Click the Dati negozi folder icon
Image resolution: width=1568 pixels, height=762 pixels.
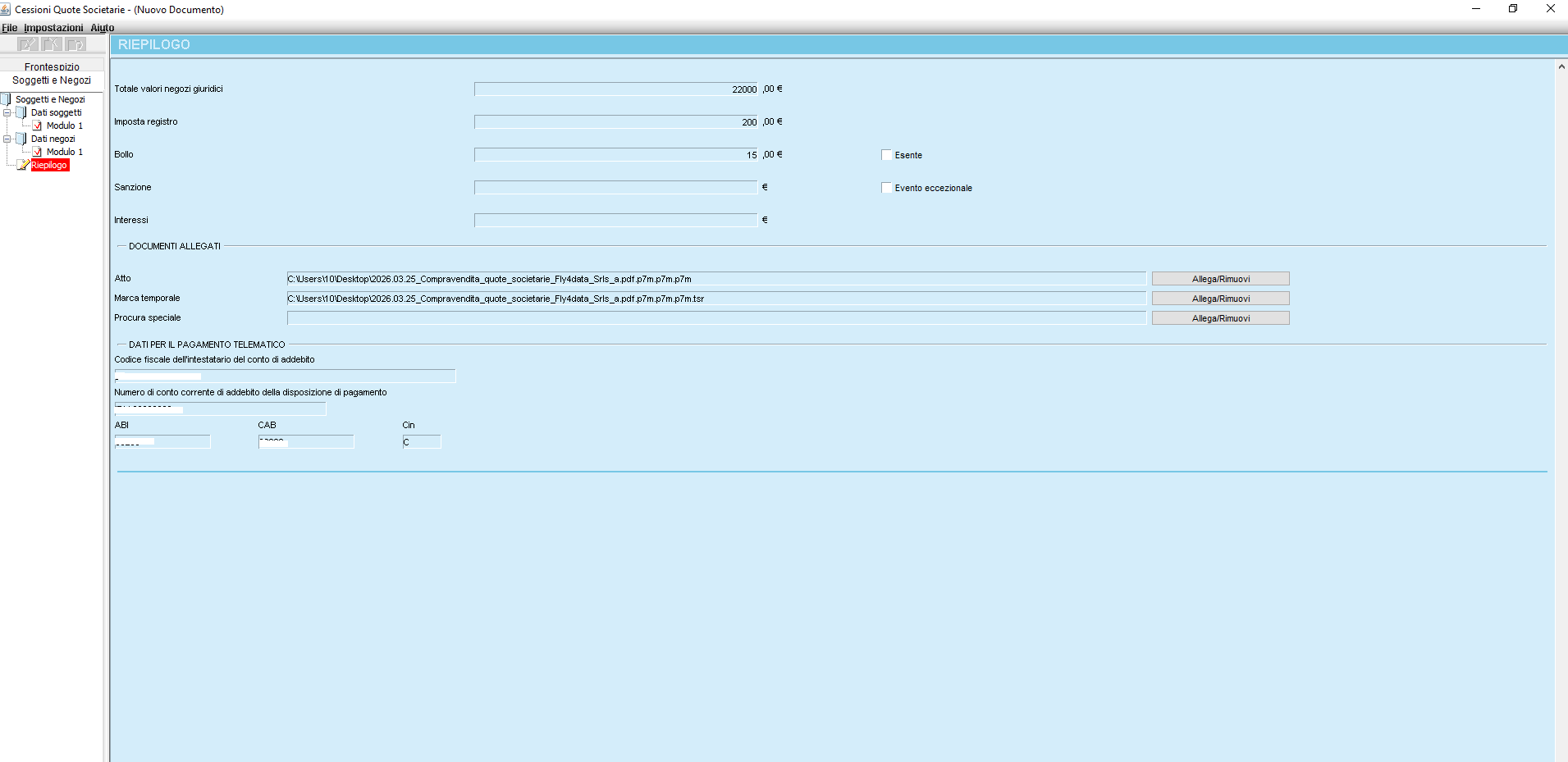click(22, 139)
